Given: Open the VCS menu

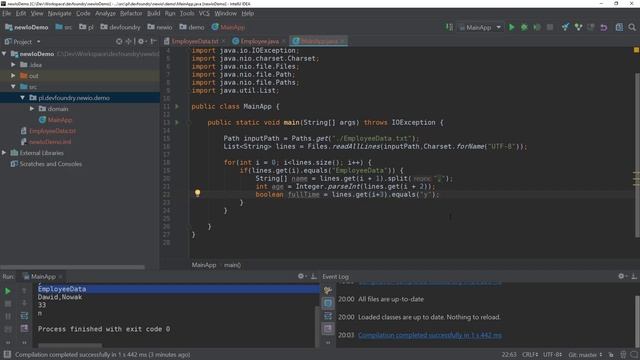Looking at the screenshot, I should 204,13.
